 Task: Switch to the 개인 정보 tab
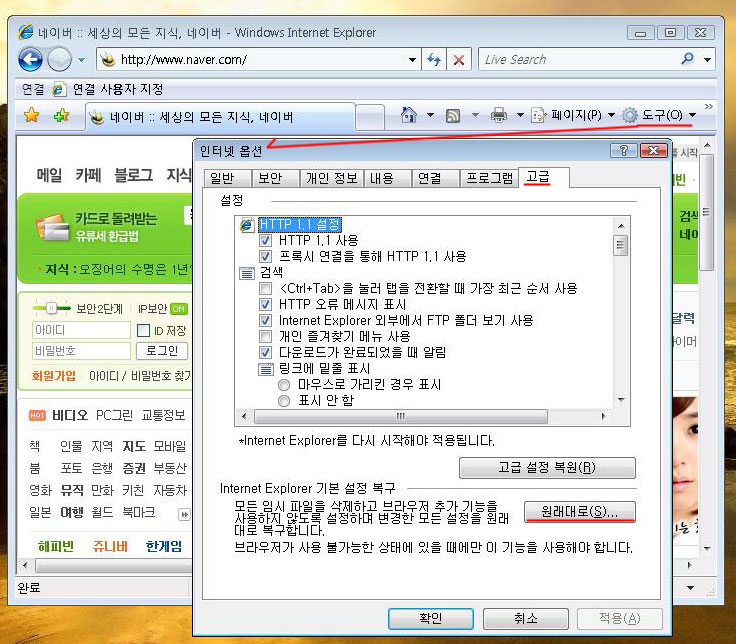click(332, 178)
